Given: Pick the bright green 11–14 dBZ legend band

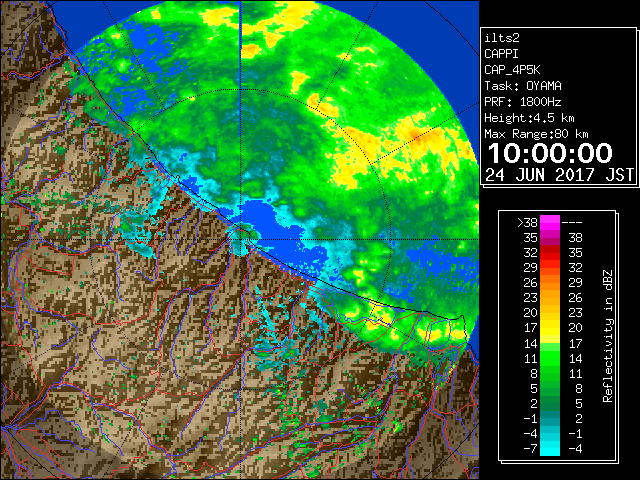Looking at the screenshot, I should tap(550, 358).
